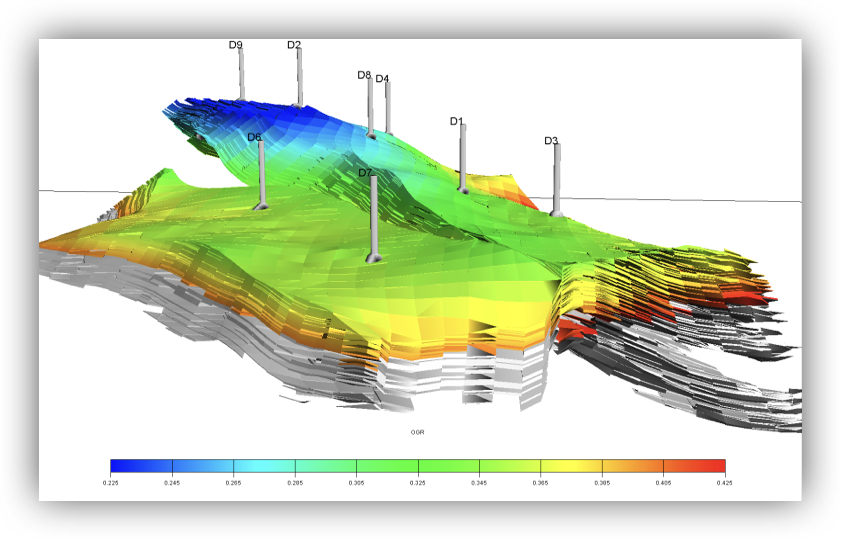Select the D3 well post

click(x=557, y=180)
